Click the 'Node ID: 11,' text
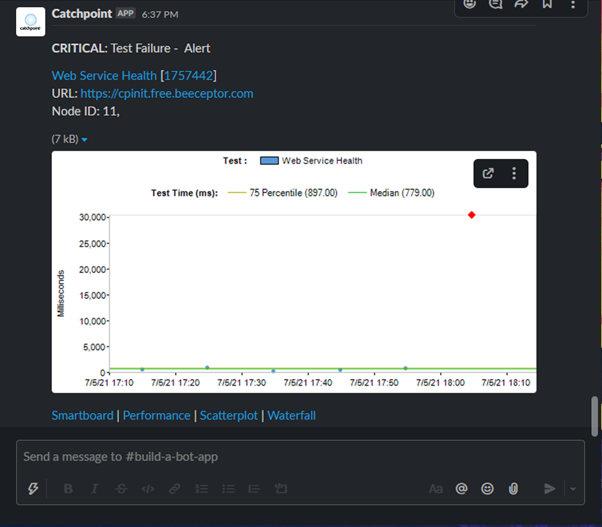Viewport: 602px width, 527px height. click(x=86, y=111)
